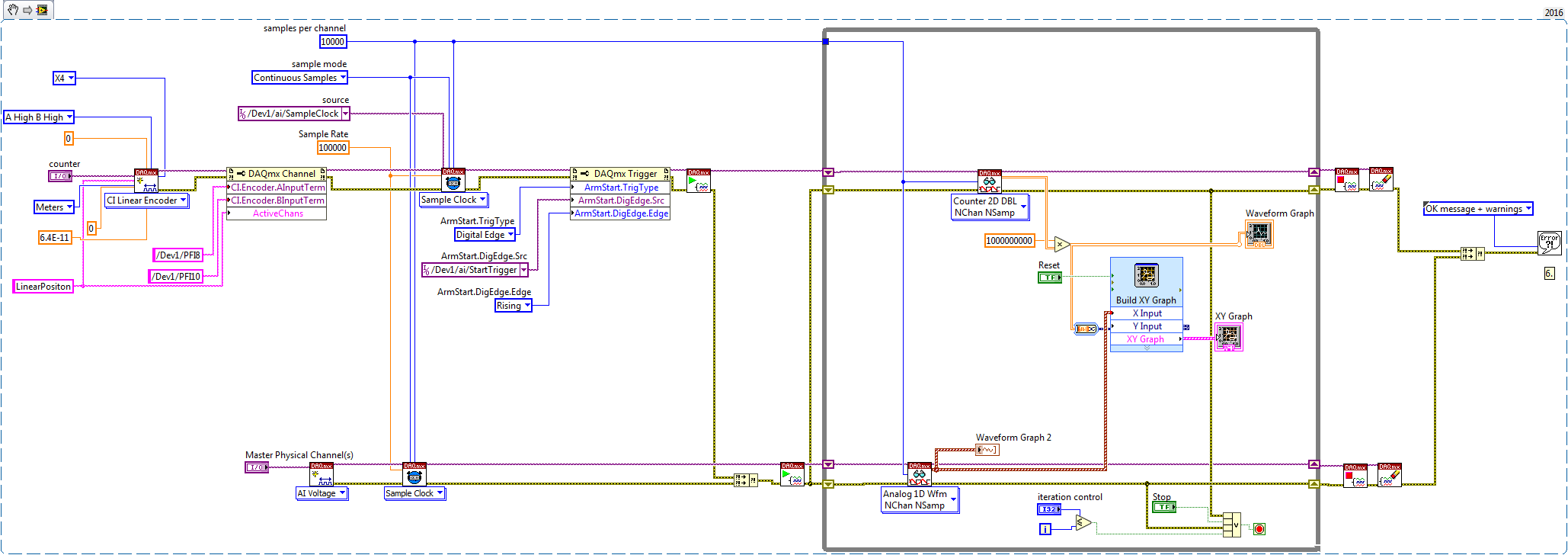Click the CI.Encoder.BInputTerm property row
Viewport: 1568px width, 555px height.
(277, 200)
